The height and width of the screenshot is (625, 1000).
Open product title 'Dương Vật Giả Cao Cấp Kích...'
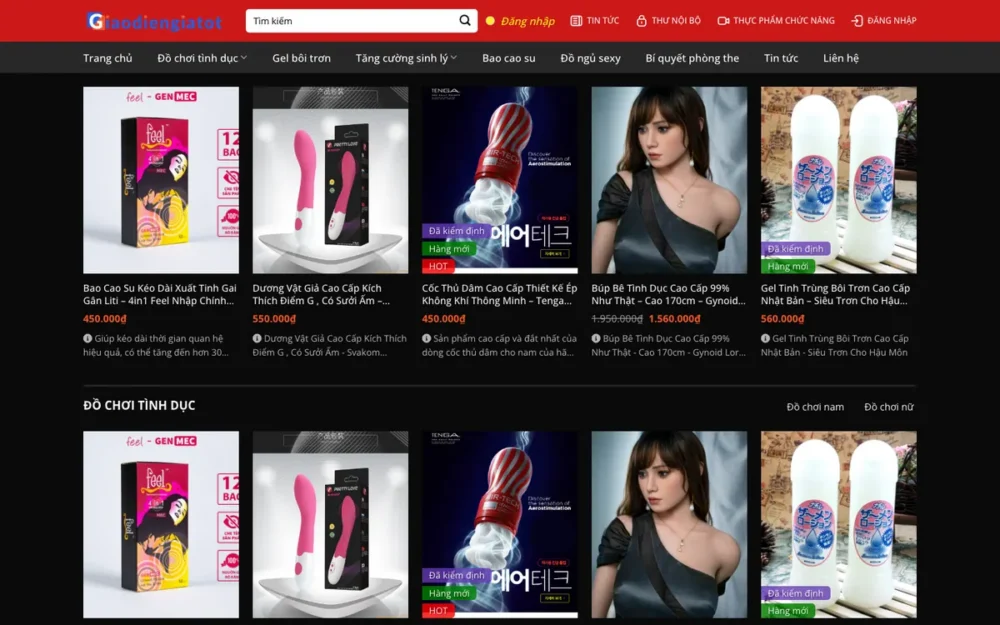click(321, 295)
